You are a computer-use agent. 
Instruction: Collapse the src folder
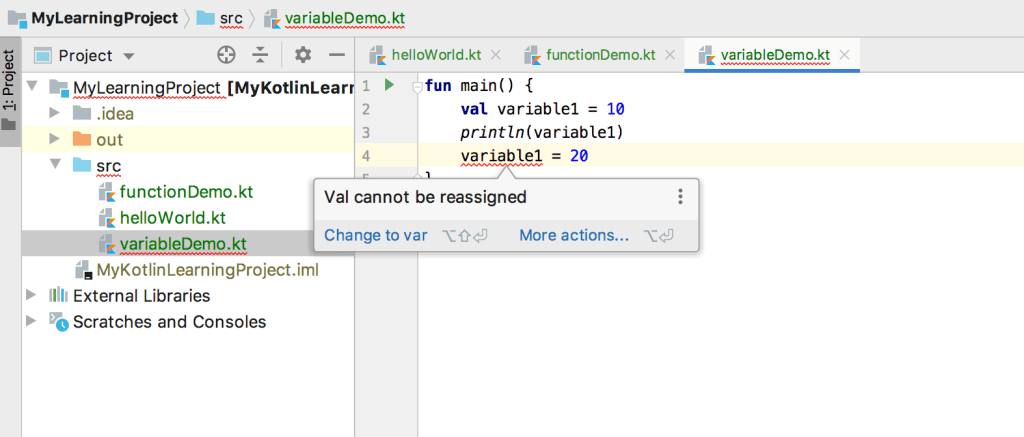coord(54,166)
